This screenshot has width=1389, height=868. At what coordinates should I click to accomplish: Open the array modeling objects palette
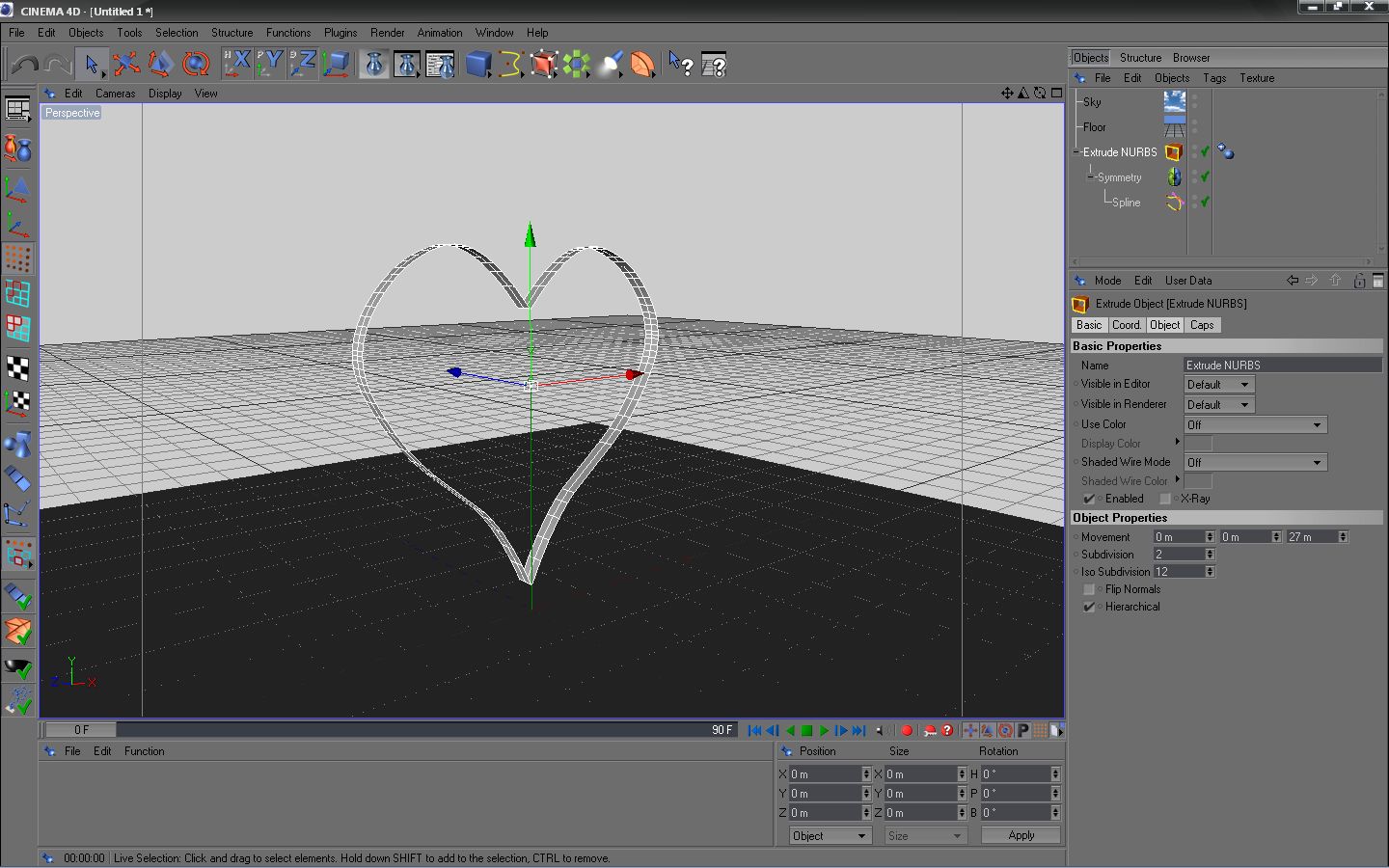tap(577, 65)
